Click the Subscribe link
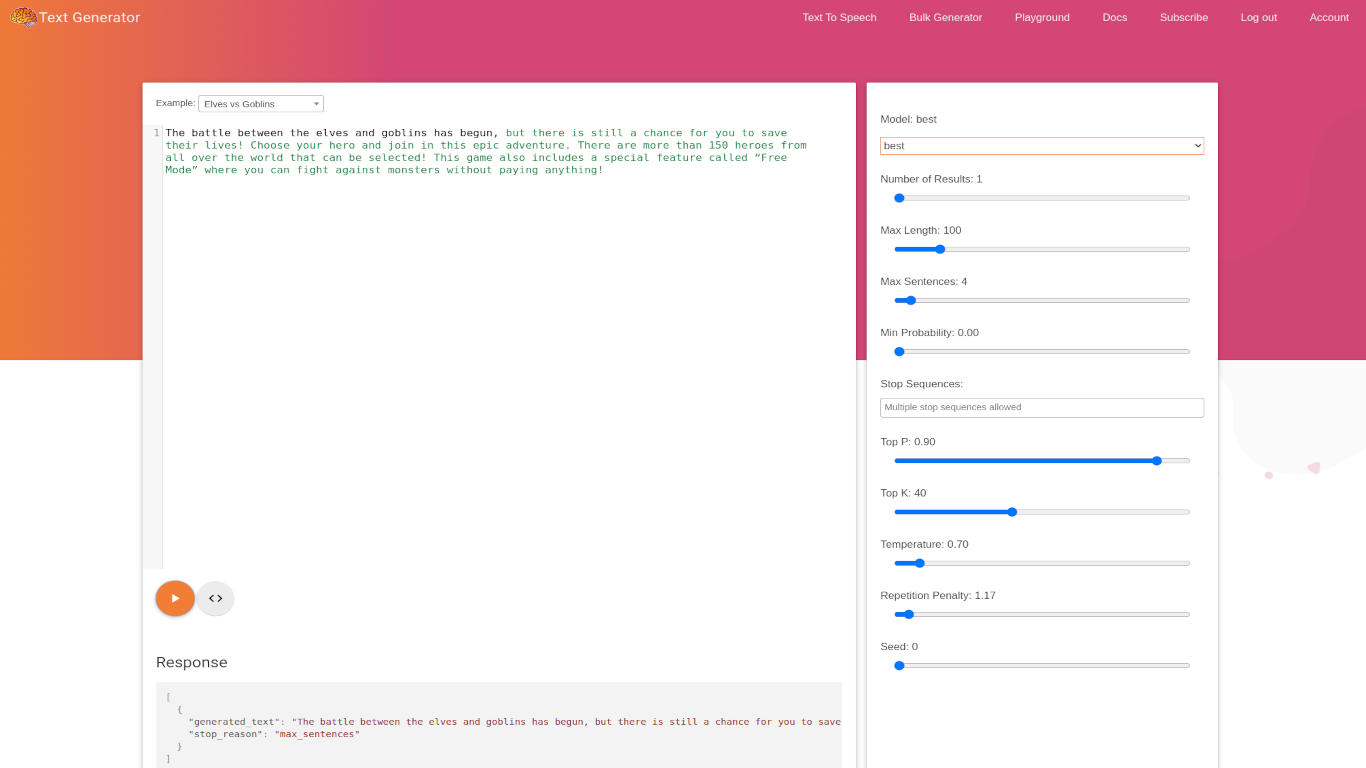This screenshot has width=1366, height=768. click(x=1183, y=17)
